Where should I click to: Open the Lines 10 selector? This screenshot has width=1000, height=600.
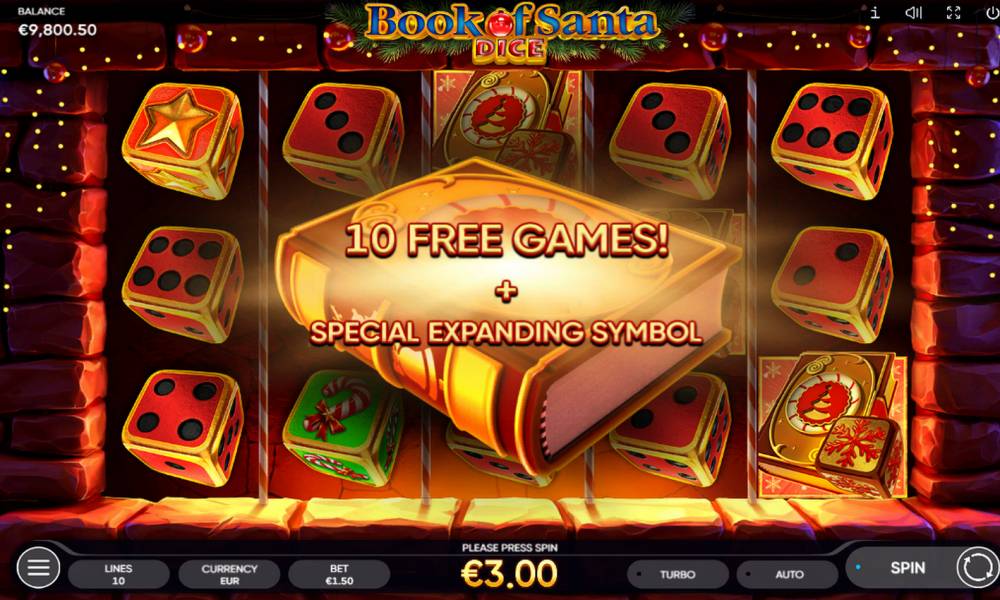(x=119, y=574)
